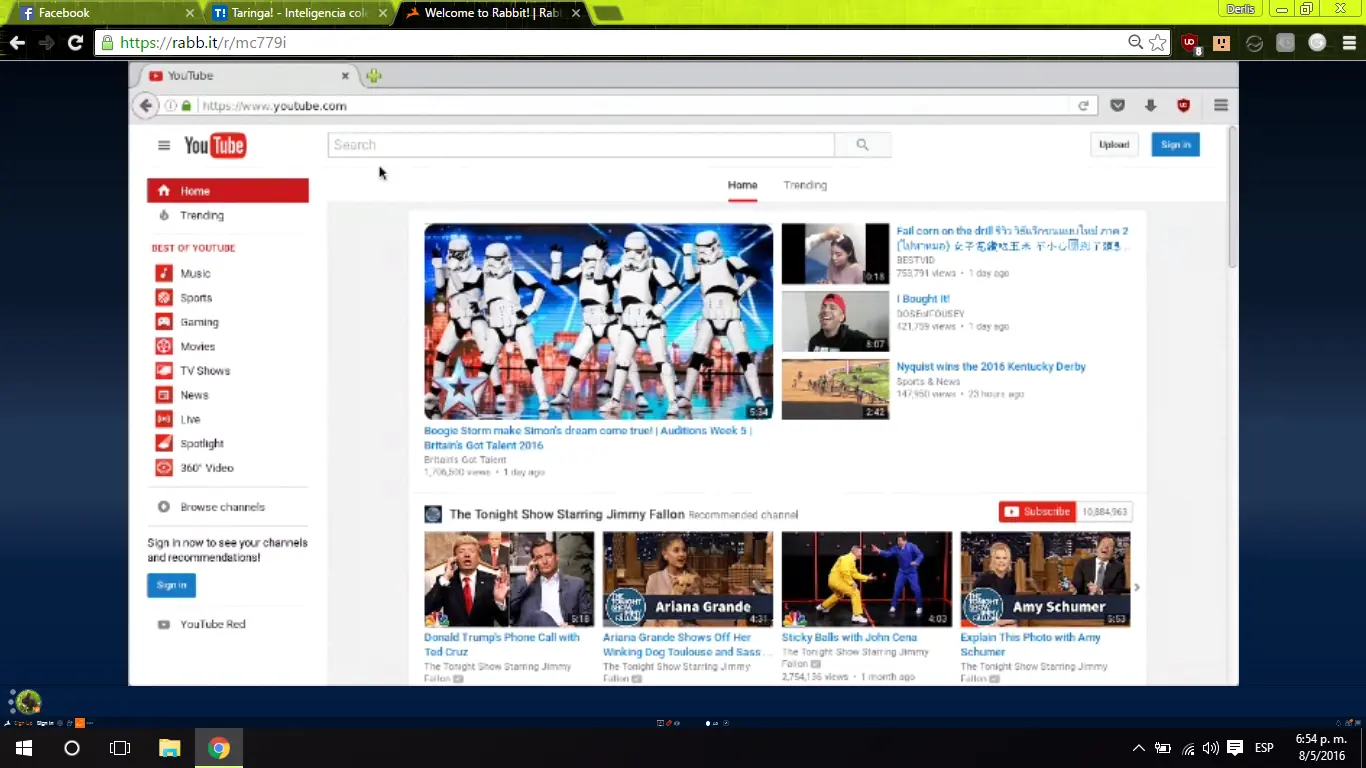The width and height of the screenshot is (1366, 768).
Task: Open the Chrome main menu
Action: (1350, 43)
